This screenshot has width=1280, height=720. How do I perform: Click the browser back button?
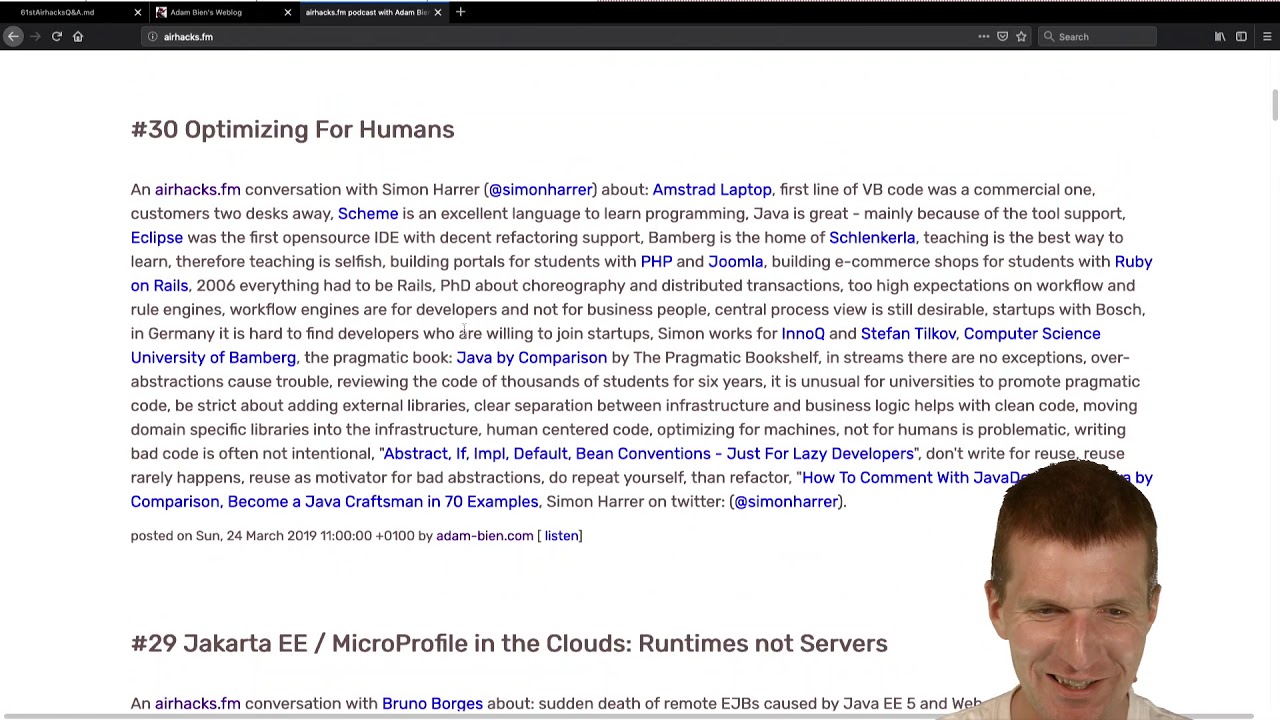coord(13,36)
